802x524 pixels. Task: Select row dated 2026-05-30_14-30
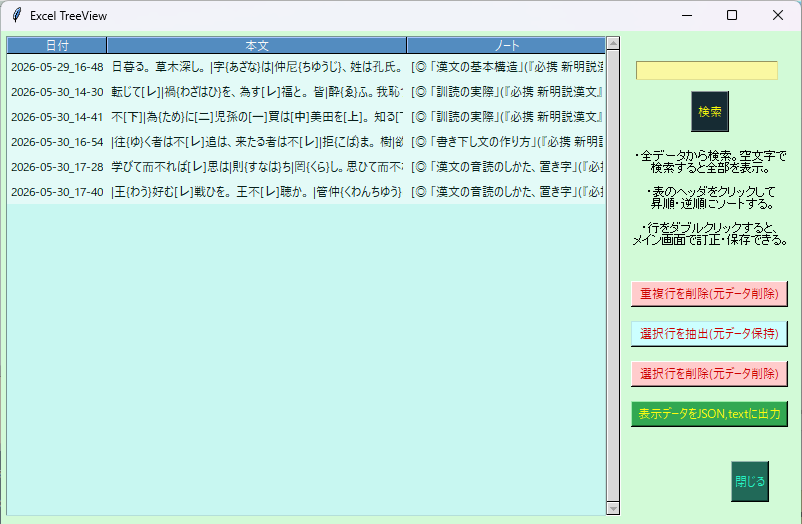(306, 92)
